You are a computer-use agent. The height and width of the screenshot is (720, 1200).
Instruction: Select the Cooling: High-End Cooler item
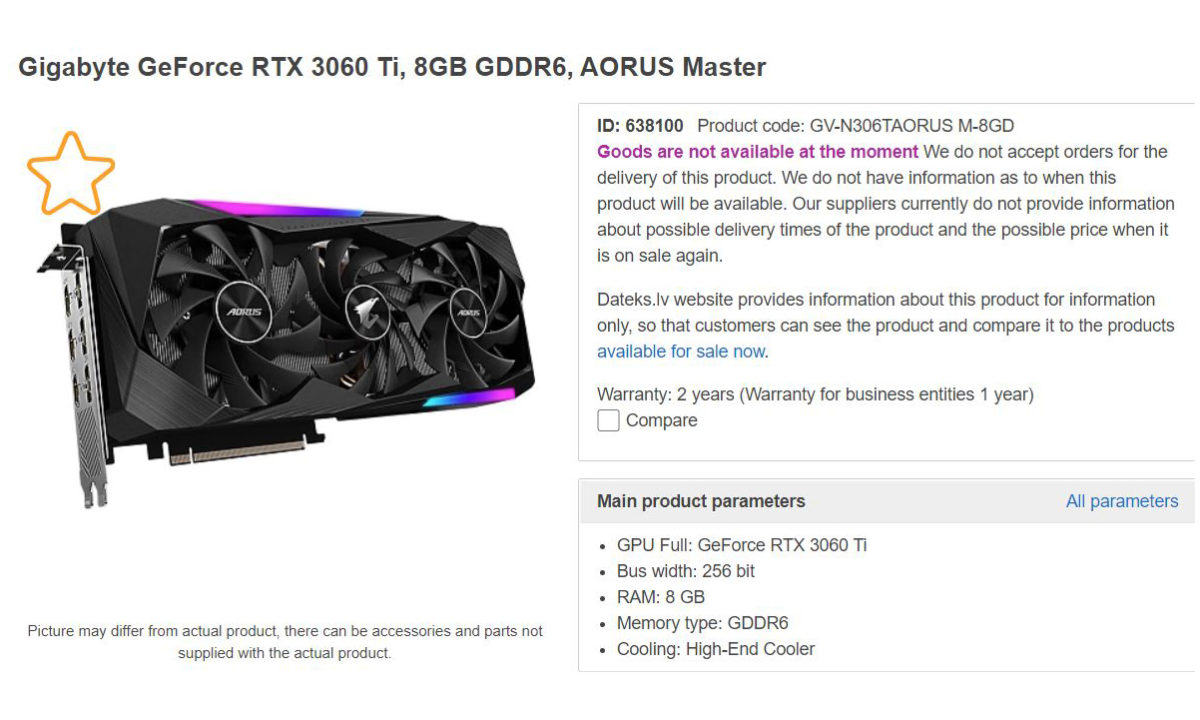pyautogui.click(x=716, y=650)
